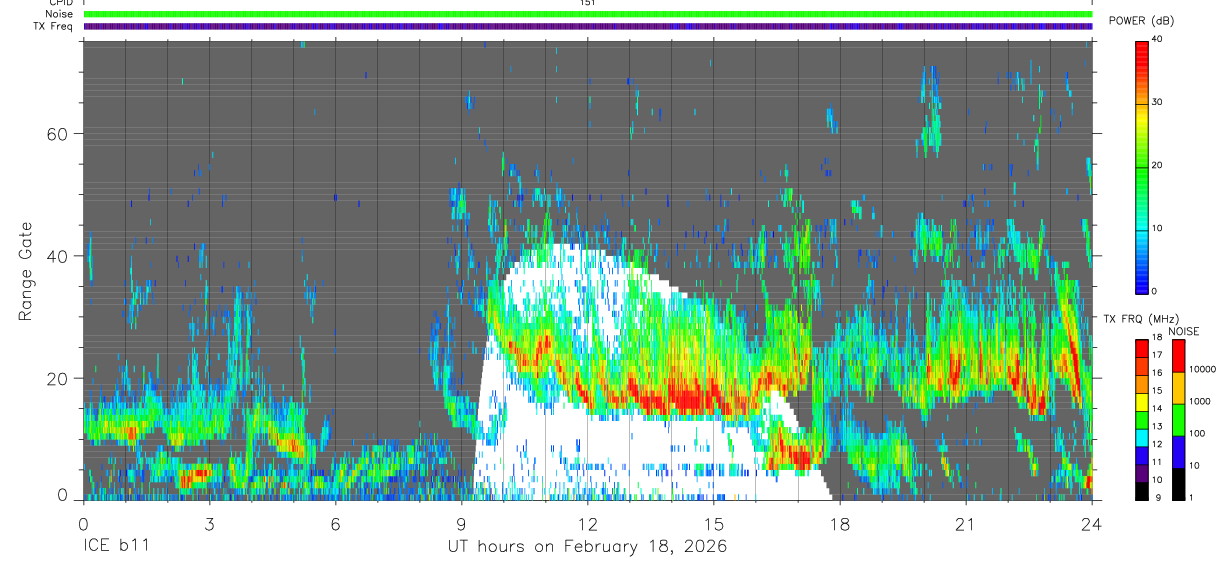This screenshot has height=567, width=1228.
Task: Click the x-axis tick label 15
Action: [x=714, y=523]
